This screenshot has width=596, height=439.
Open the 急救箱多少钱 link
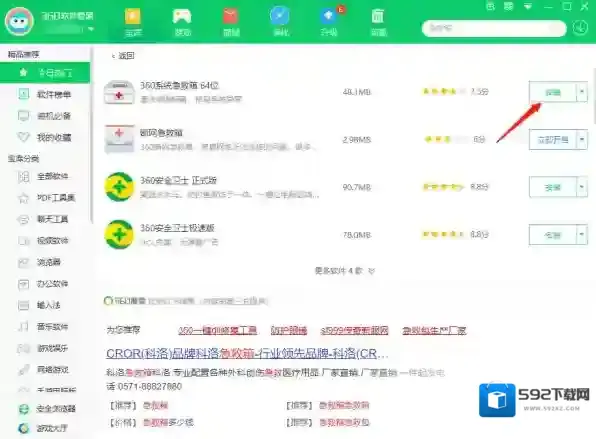(x=168, y=422)
